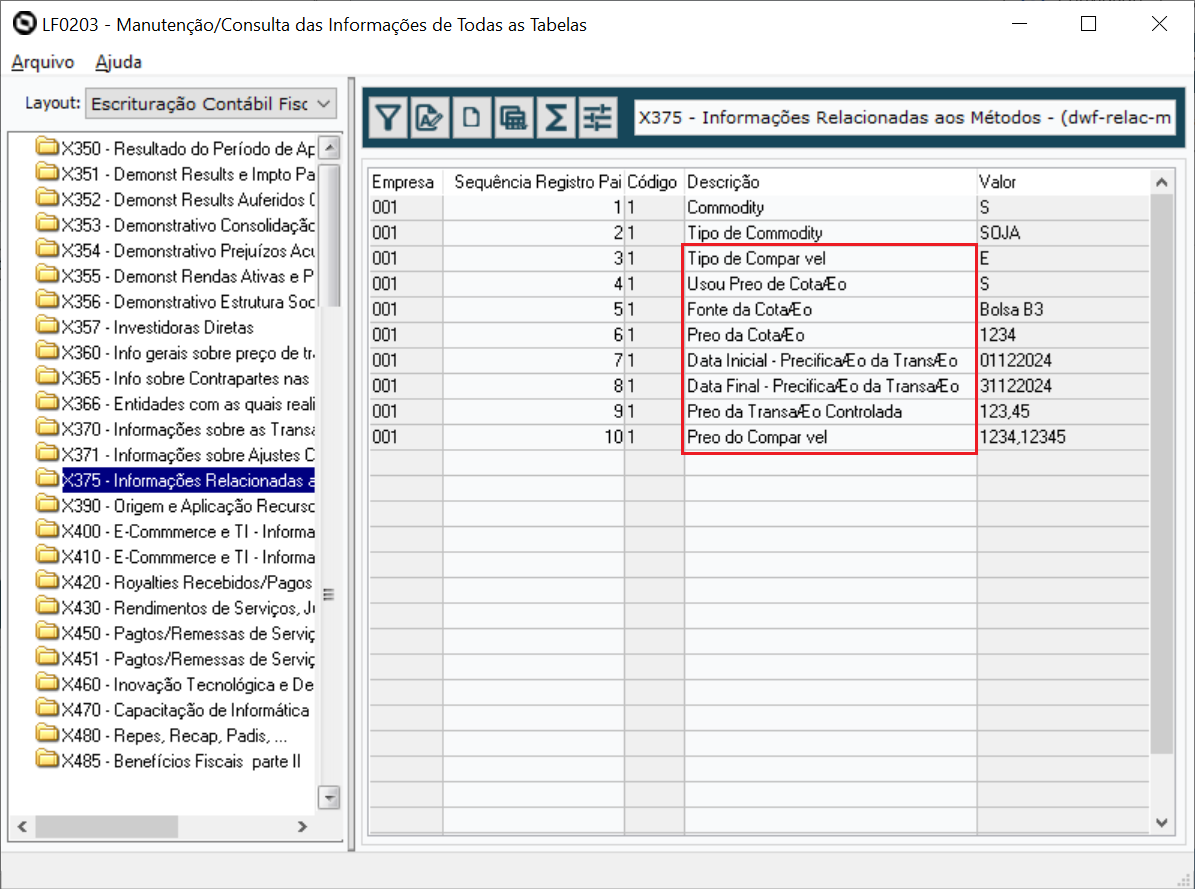The height and width of the screenshot is (889, 1195).
Task: Open the Layout combo box dropdown
Action: [324, 103]
